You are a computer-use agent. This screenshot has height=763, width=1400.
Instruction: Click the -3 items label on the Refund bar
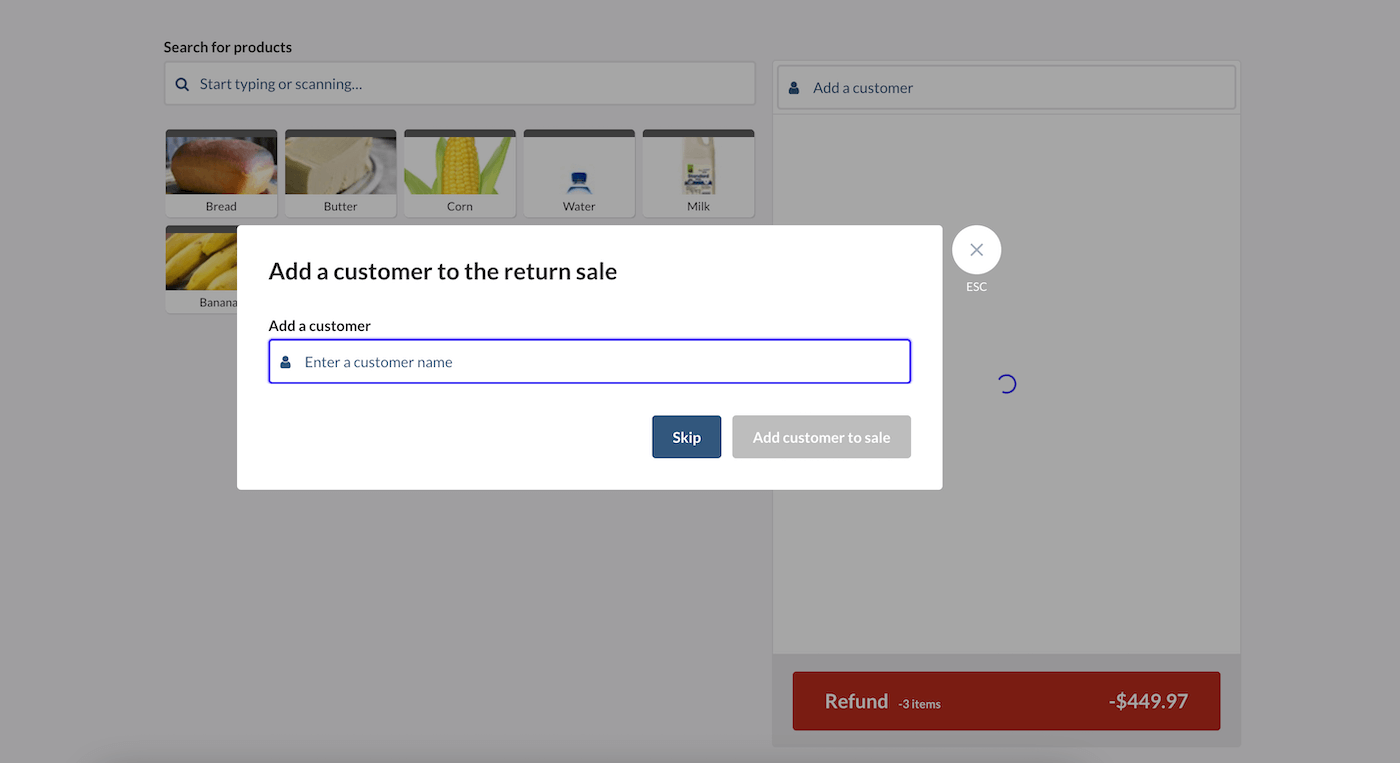point(919,703)
